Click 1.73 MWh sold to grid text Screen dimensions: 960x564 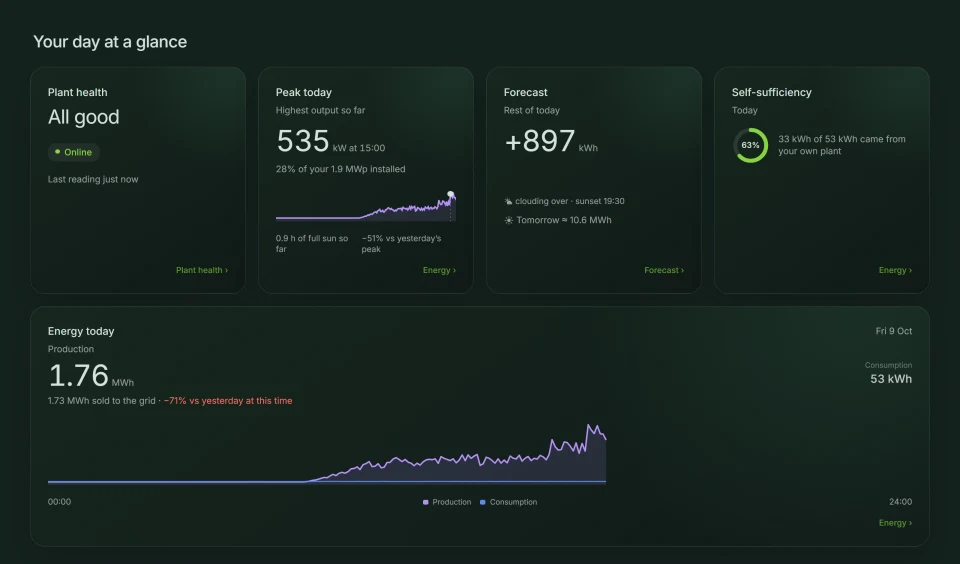(102, 400)
